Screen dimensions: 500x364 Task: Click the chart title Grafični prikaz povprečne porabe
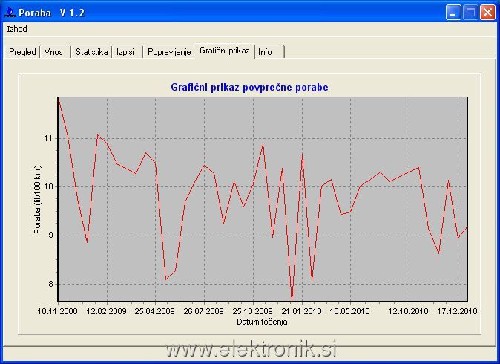click(249, 87)
